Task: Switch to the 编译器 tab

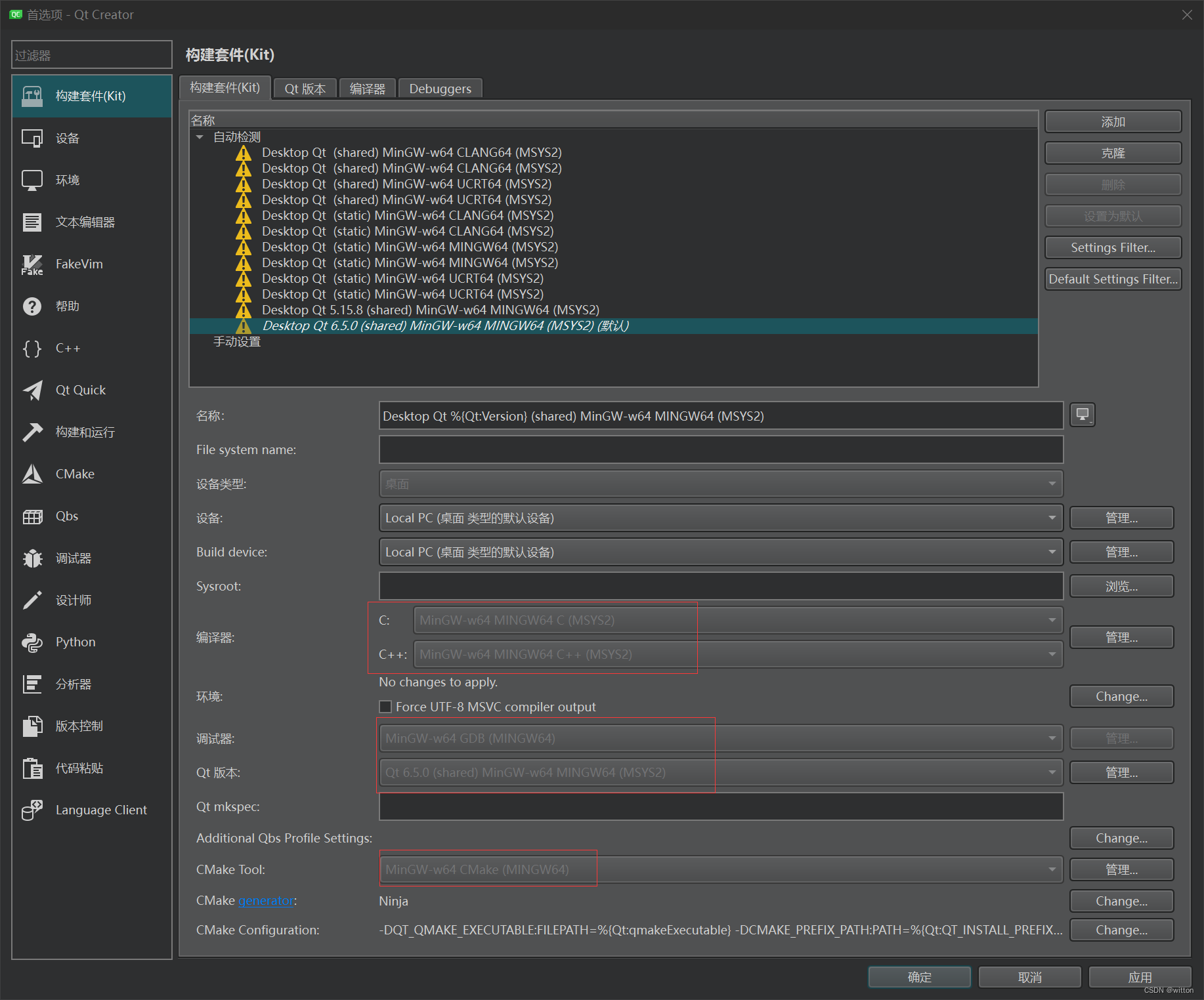Action: click(x=368, y=89)
